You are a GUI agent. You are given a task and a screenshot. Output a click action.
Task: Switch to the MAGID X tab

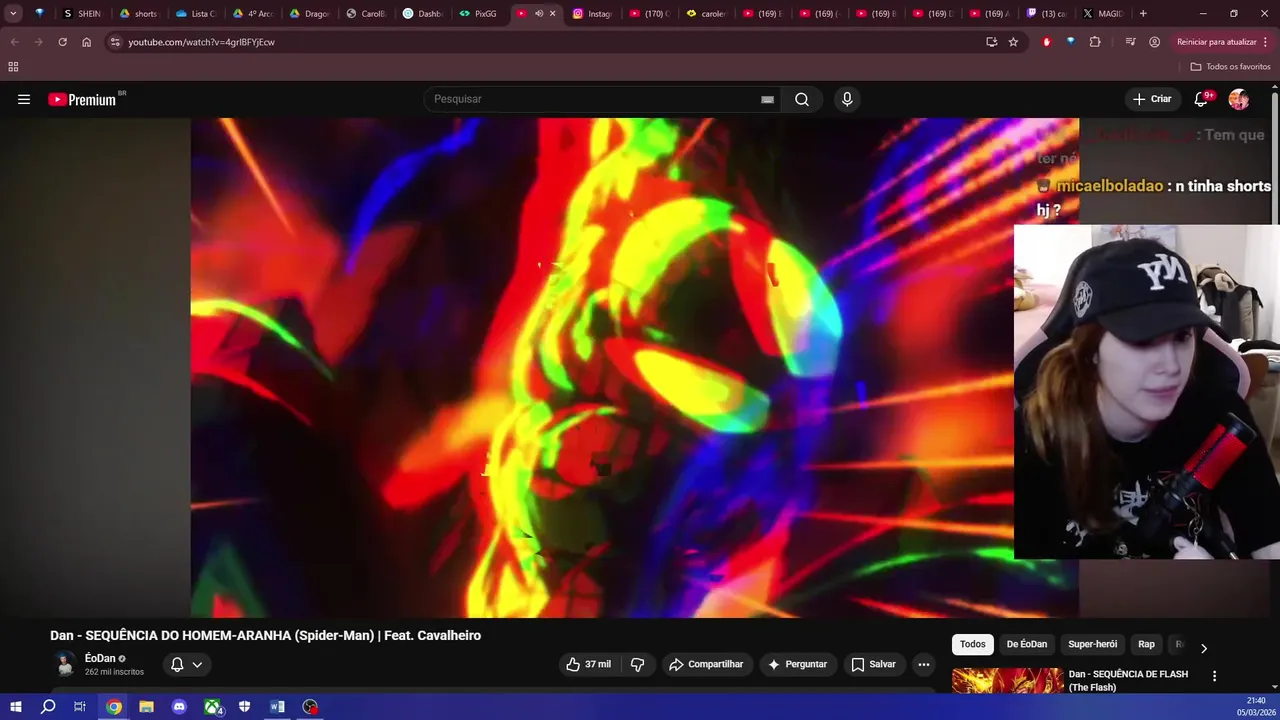(1104, 13)
